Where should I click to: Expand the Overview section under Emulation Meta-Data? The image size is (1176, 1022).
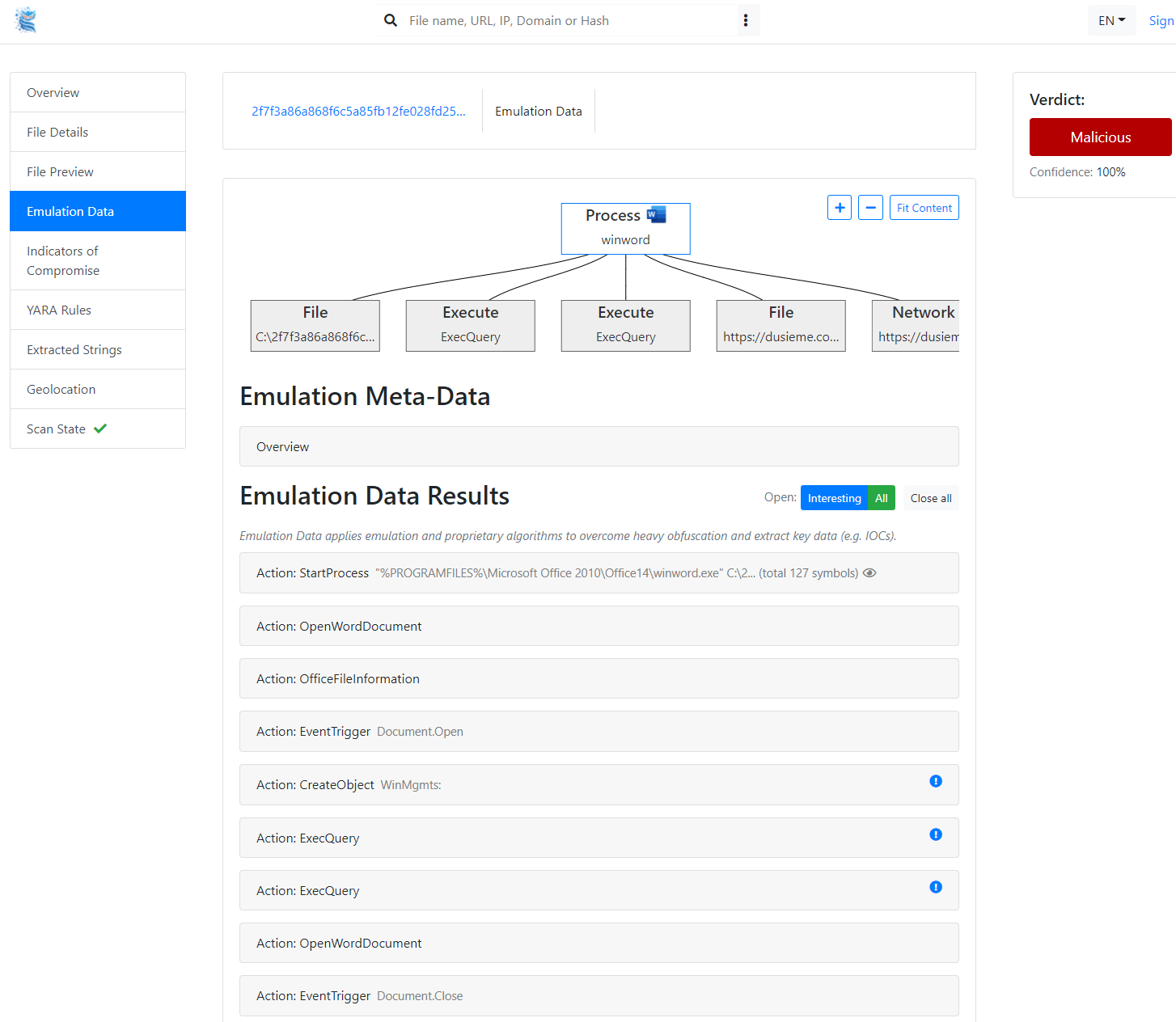point(599,446)
